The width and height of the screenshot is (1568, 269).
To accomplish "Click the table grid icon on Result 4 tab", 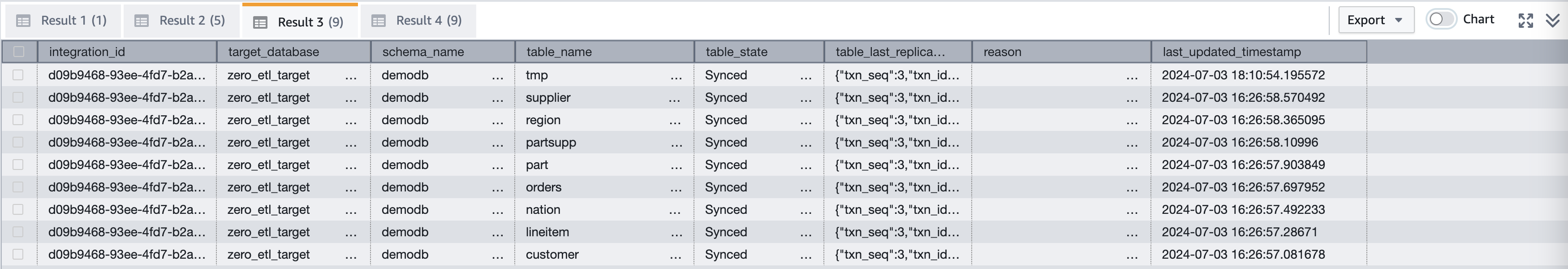I will tap(379, 20).
